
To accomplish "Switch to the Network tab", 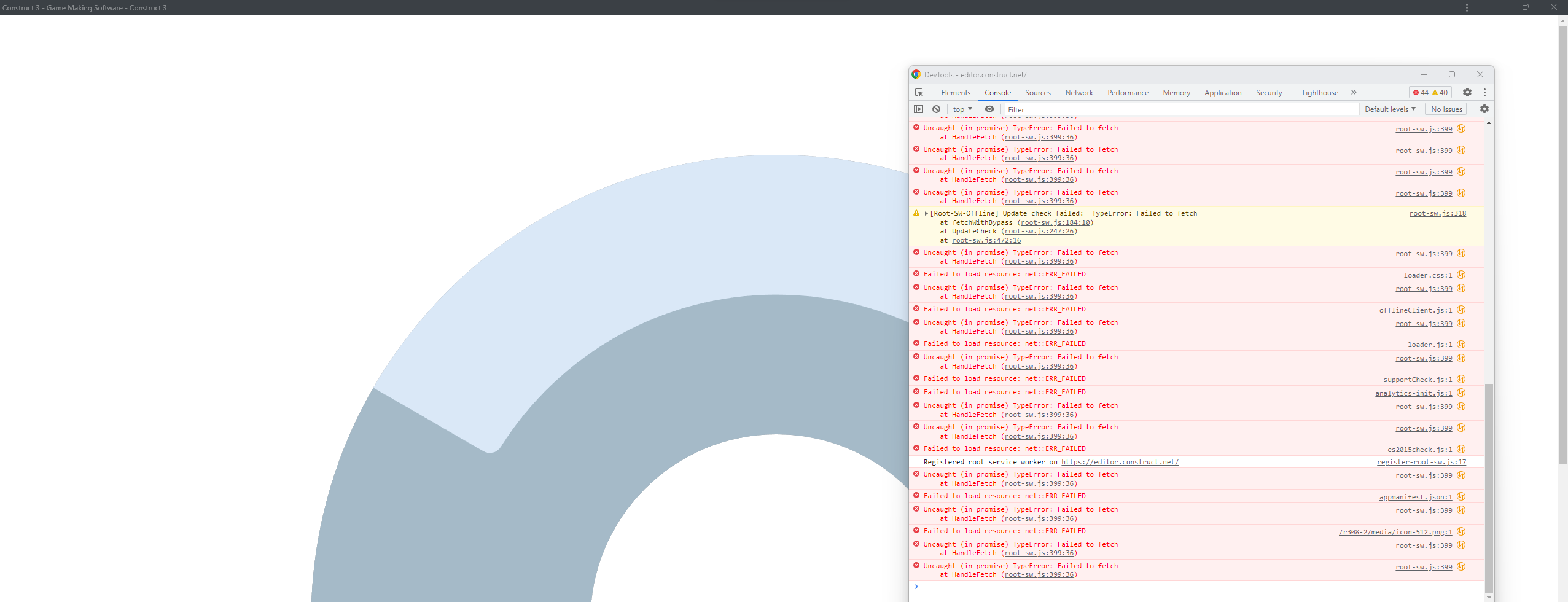I will [1078, 92].
